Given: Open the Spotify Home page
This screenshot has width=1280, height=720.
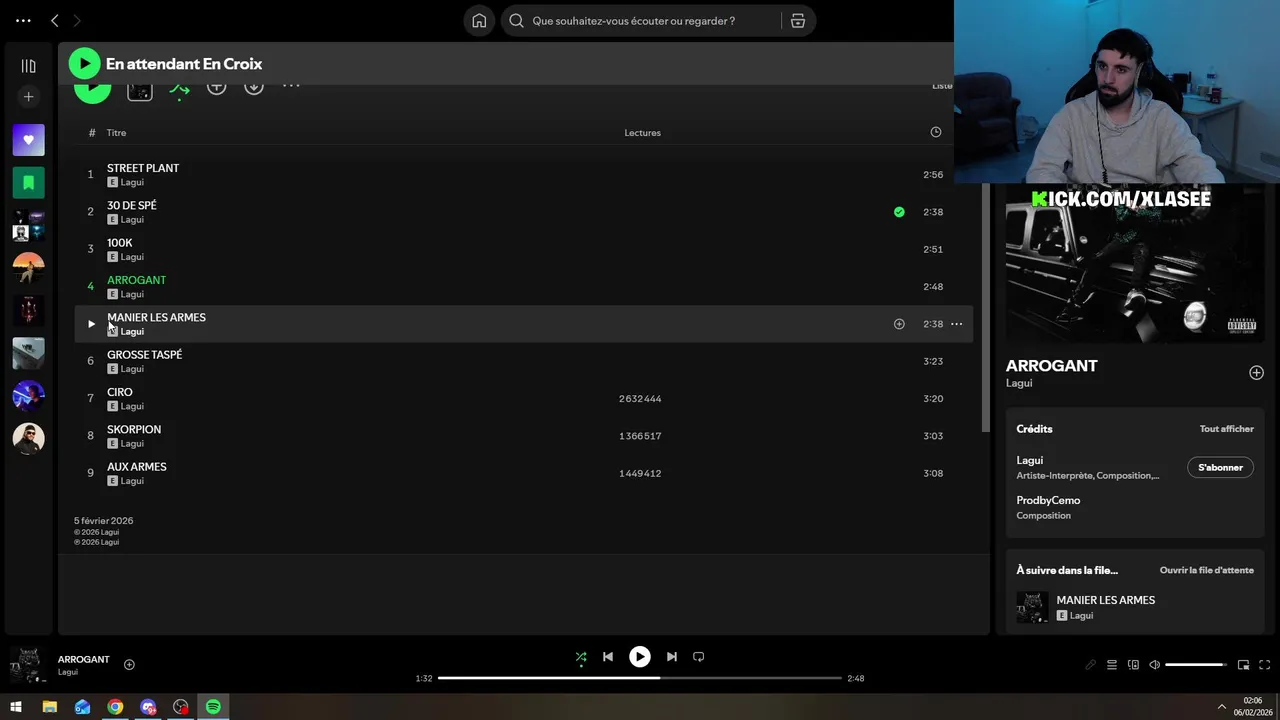Looking at the screenshot, I should [x=479, y=21].
